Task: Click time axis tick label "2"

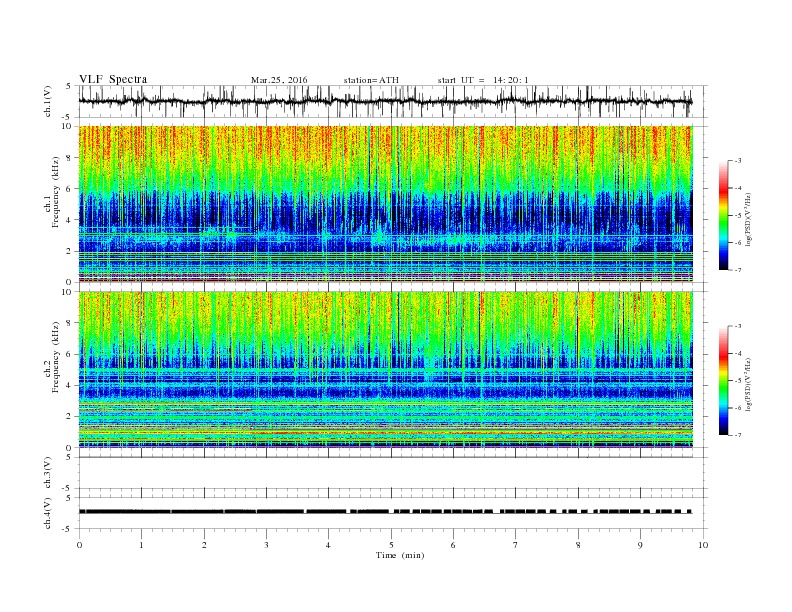Action: [x=204, y=545]
